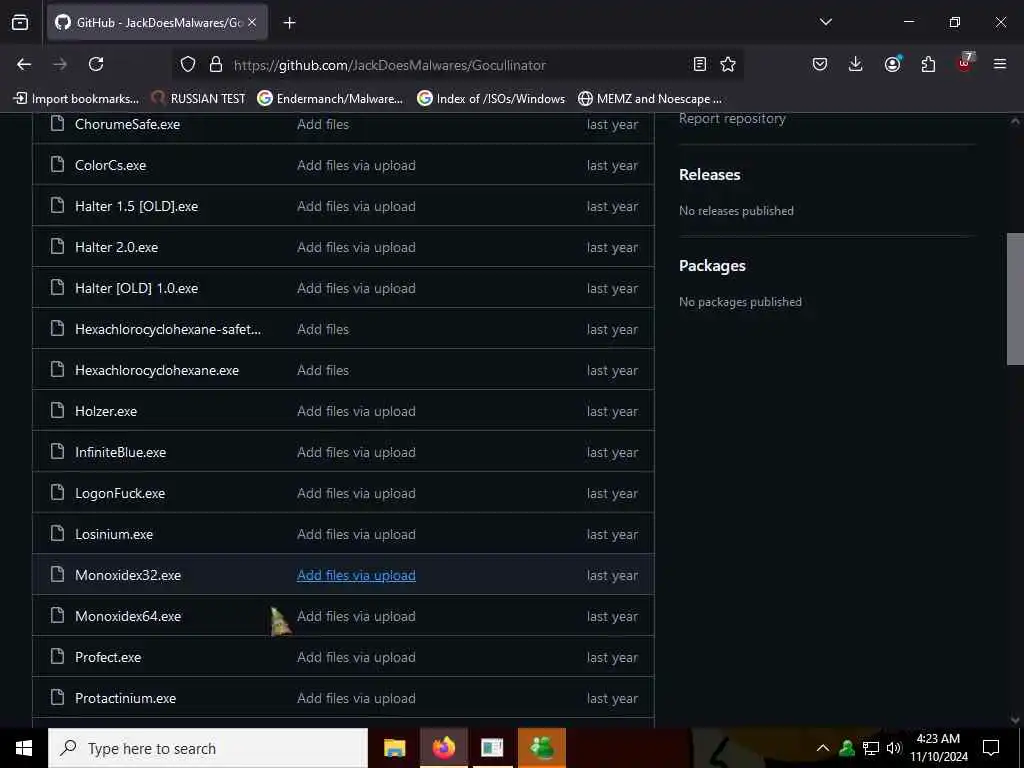Bookmark this page with the star icon

(x=728, y=64)
